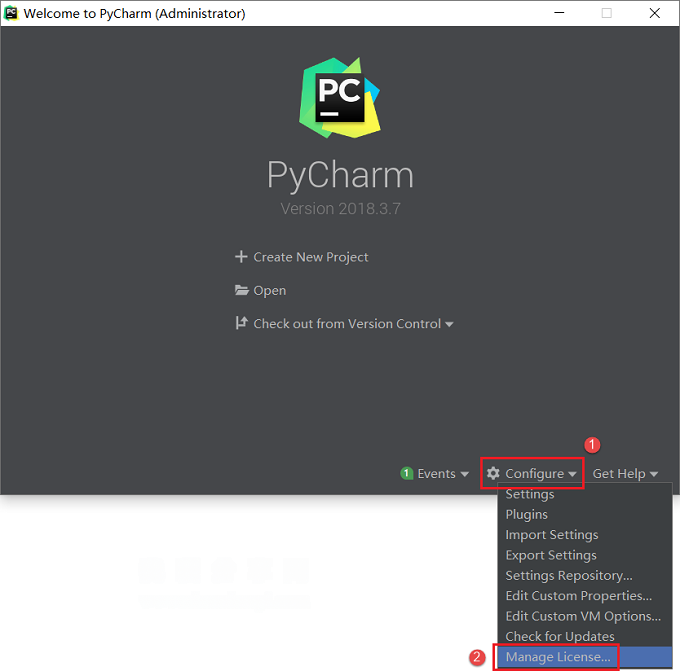Image resolution: width=680 pixels, height=671 pixels.
Task: Open the Get Help dropdown
Action: [x=625, y=474]
